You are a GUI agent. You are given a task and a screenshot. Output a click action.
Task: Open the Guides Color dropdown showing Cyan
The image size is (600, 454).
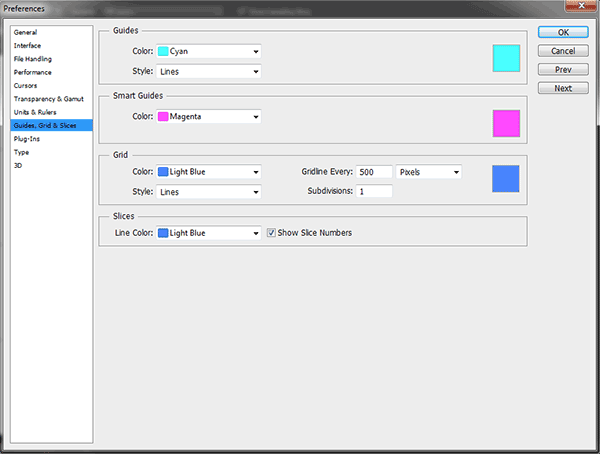(x=209, y=51)
